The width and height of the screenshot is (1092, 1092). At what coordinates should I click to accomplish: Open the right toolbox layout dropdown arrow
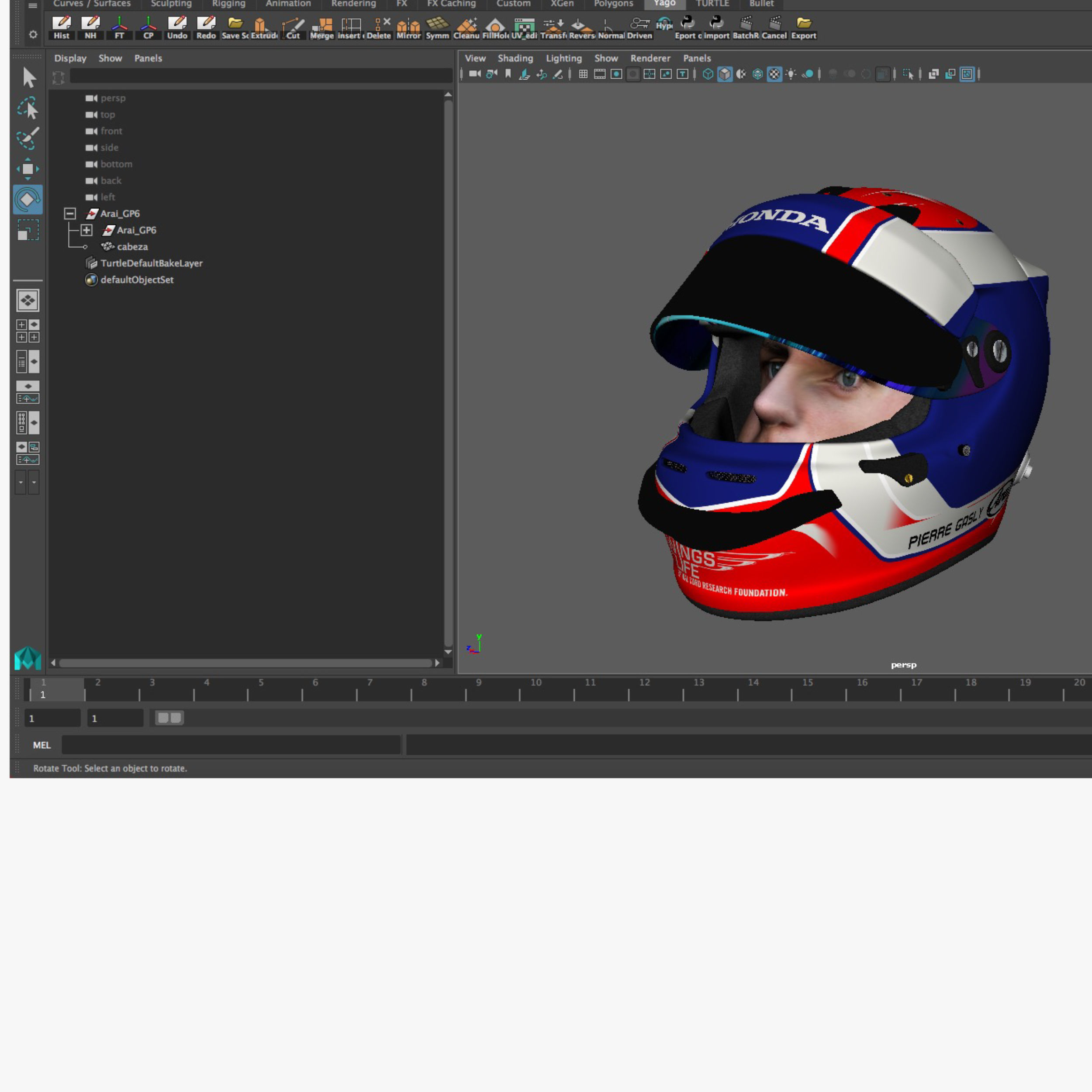click(34, 483)
